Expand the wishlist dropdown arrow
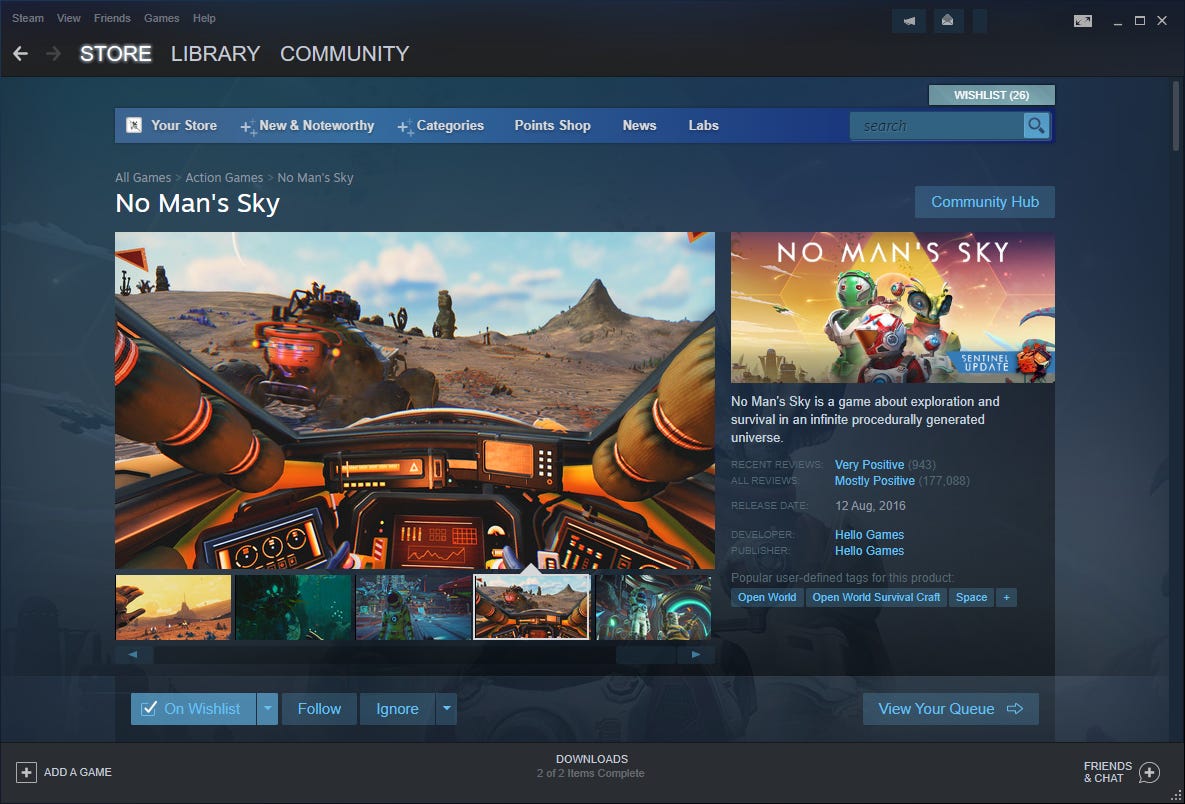The width and height of the screenshot is (1185, 804). point(268,709)
